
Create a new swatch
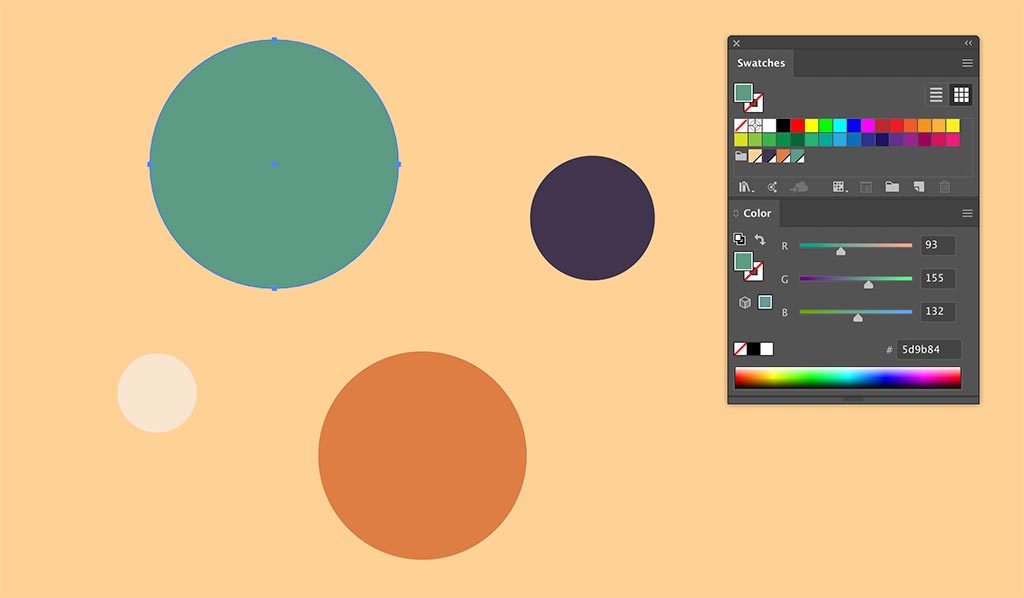[x=919, y=186]
